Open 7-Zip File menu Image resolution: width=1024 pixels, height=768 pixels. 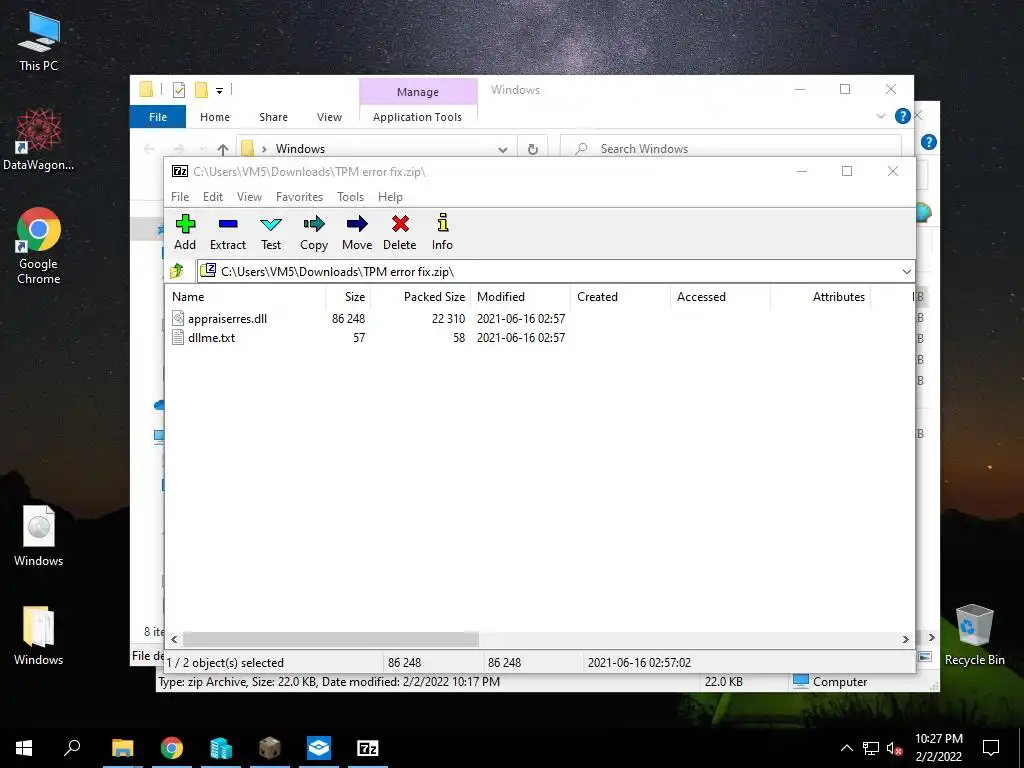pos(180,197)
